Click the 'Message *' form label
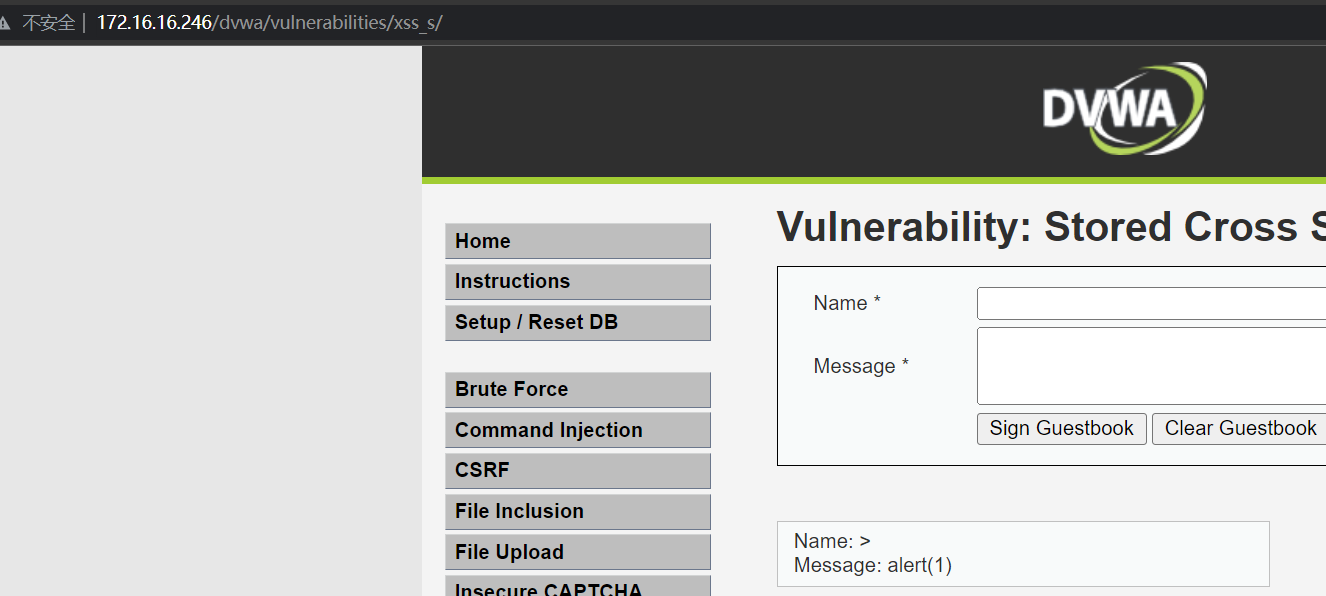The width and height of the screenshot is (1326, 596). coord(861,366)
